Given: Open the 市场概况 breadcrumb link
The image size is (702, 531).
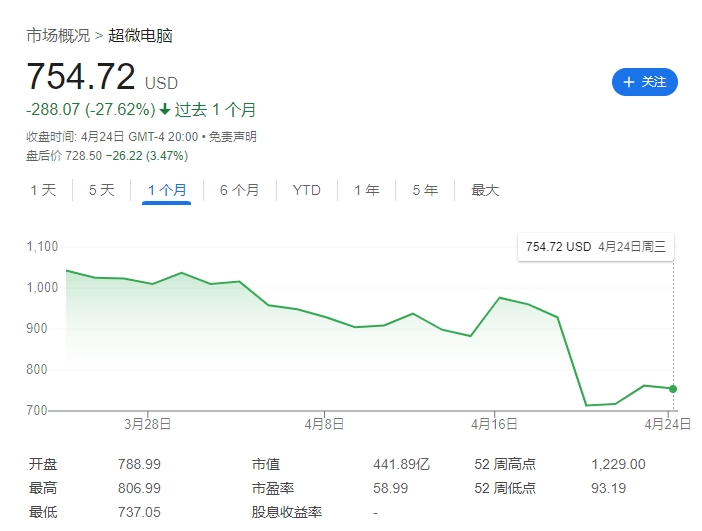Looking at the screenshot, I should click(57, 36).
